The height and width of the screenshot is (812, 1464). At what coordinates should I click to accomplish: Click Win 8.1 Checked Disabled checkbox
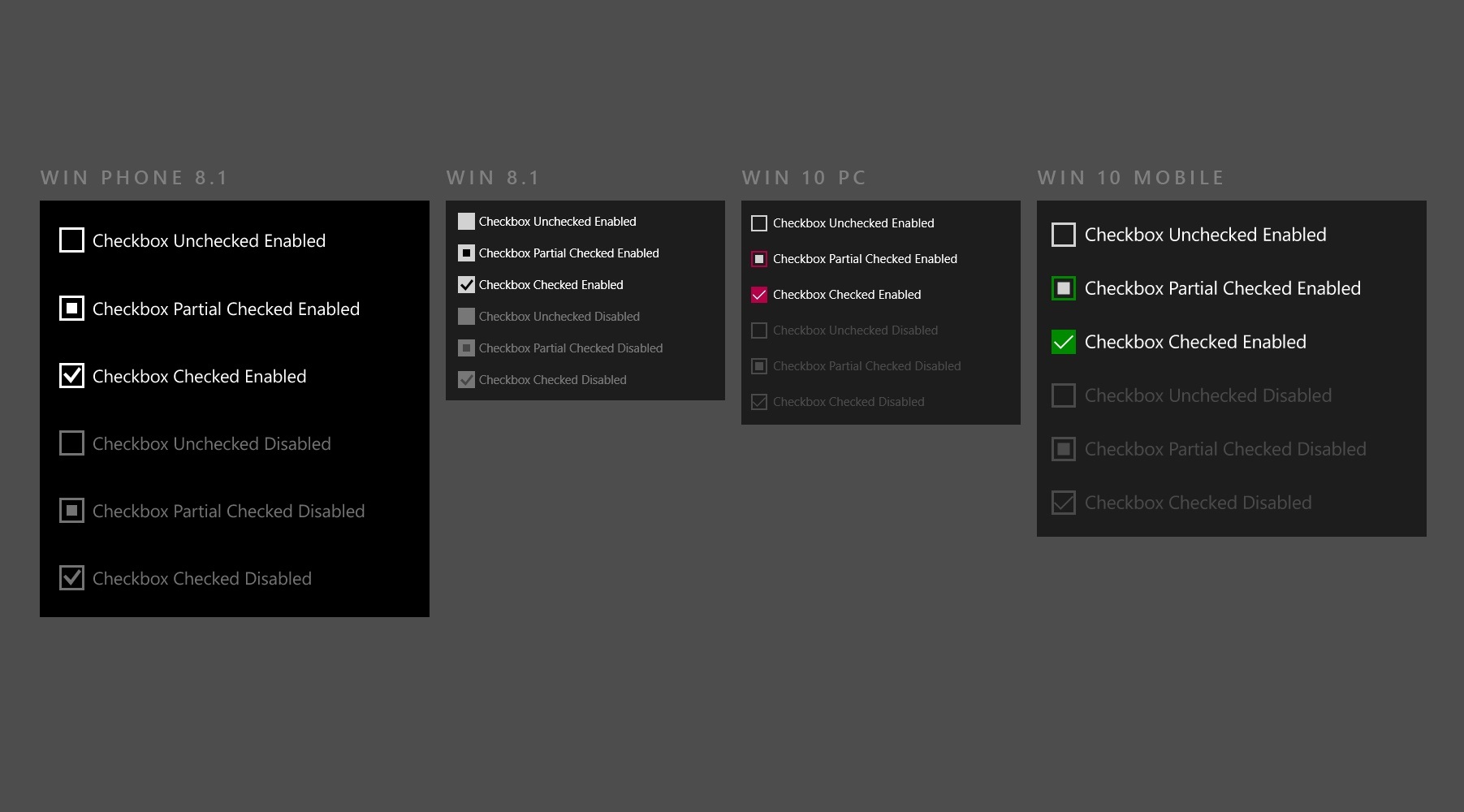[x=466, y=379]
